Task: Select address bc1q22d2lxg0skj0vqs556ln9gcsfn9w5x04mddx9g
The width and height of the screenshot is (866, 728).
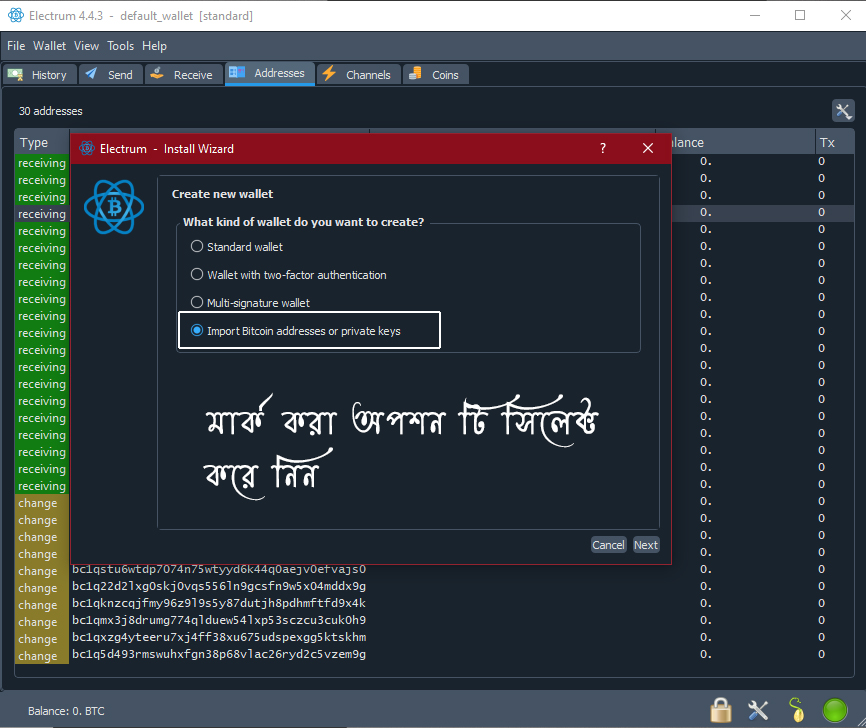Action: click(219, 586)
